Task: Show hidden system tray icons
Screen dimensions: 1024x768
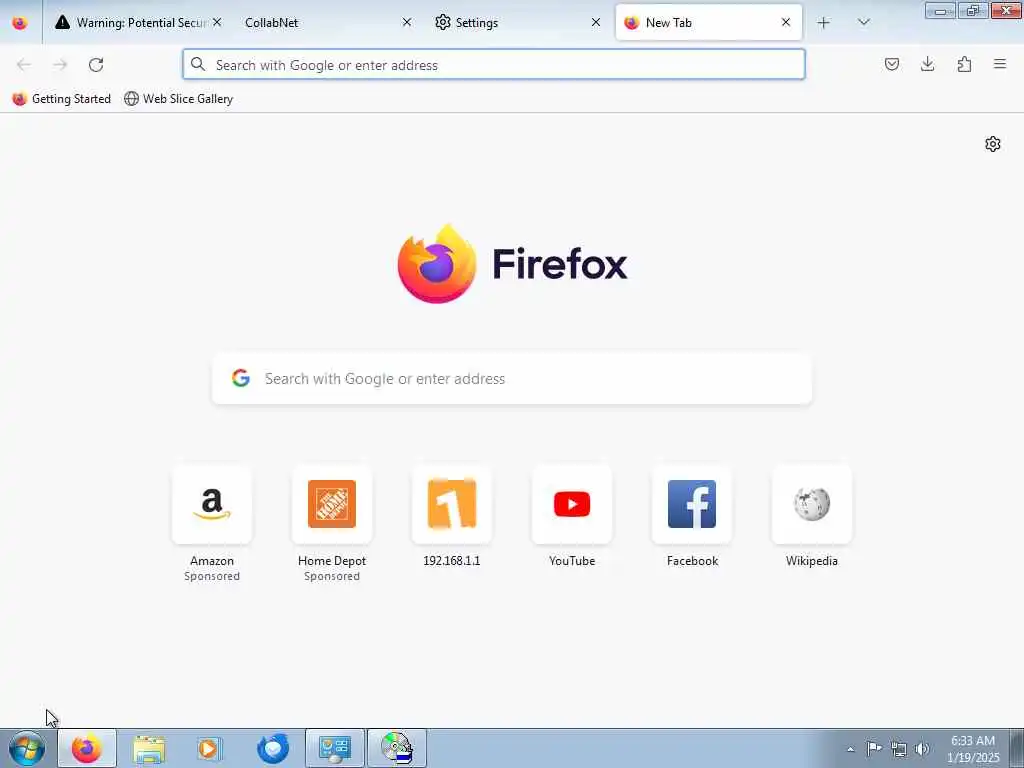Action: point(850,749)
